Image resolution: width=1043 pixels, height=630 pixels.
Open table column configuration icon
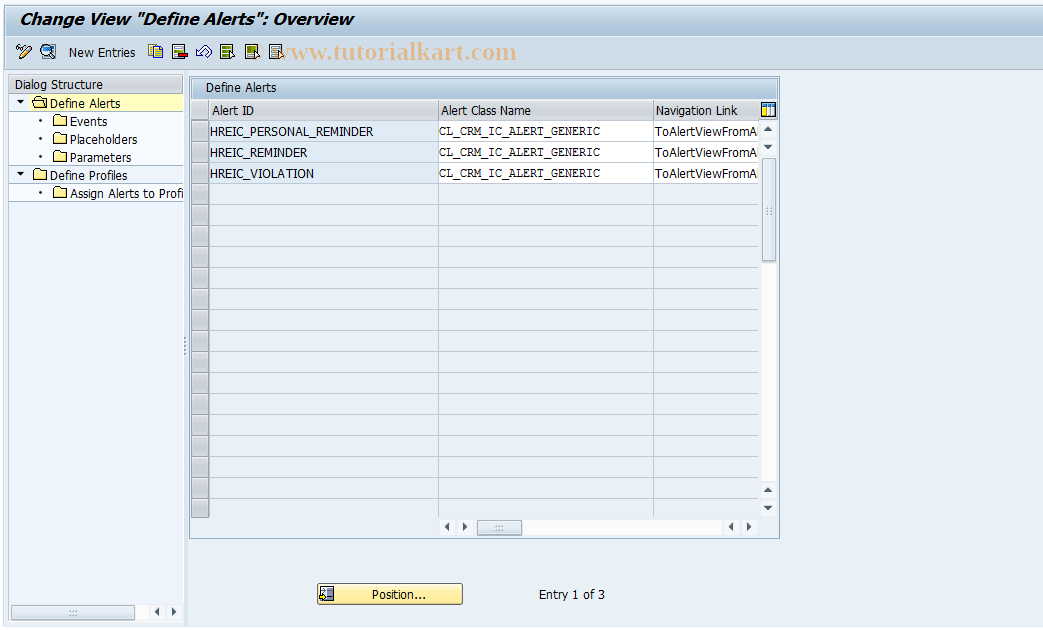[x=768, y=110]
